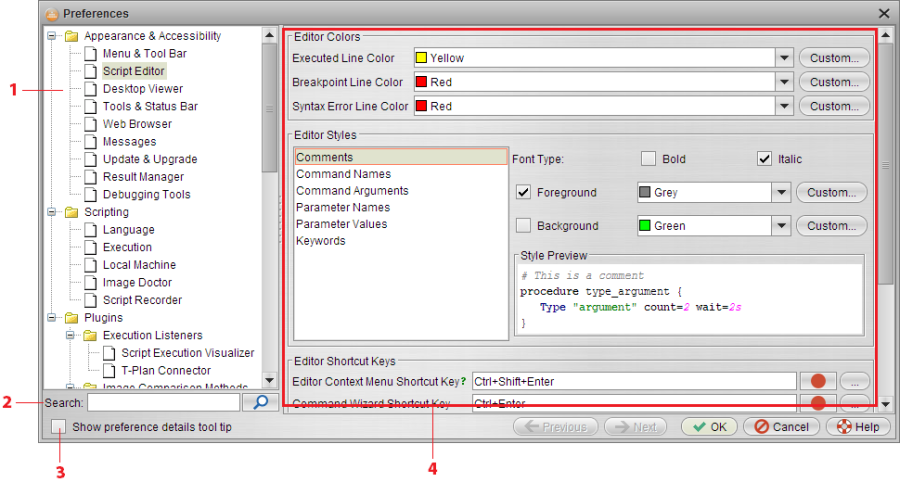The image size is (900, 482).
Task: Uncheck the Italic font type checkbox
Action: tap(764, 159)
